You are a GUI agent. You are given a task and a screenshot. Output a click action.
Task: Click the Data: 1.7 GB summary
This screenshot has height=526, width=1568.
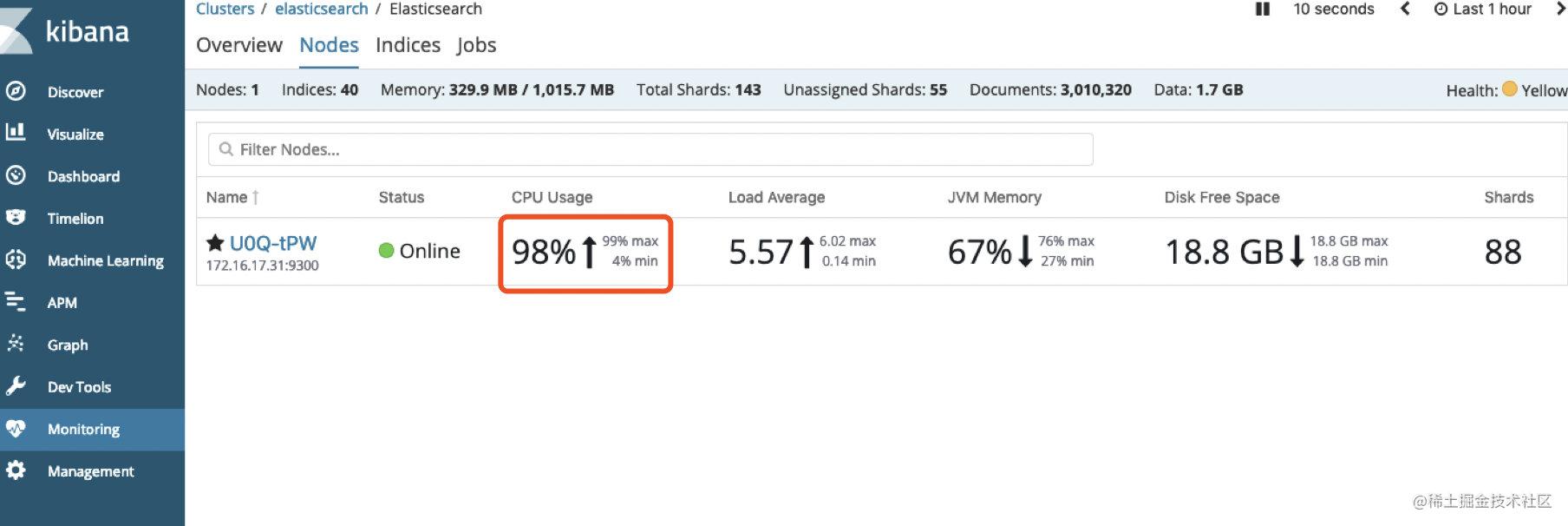click(1199, 90)
